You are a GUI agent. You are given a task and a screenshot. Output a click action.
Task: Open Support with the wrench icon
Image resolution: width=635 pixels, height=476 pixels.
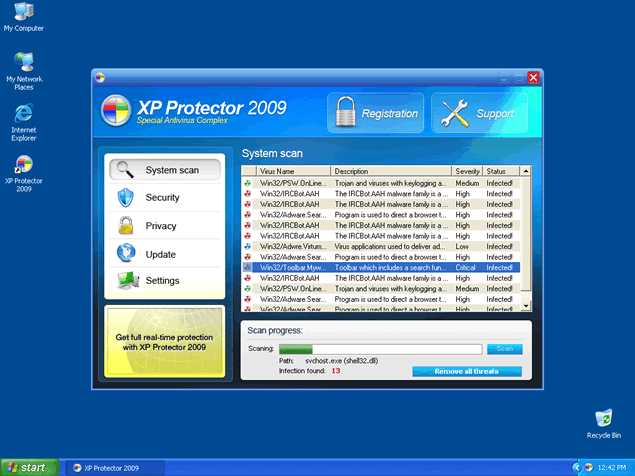[x=479, y=113]
